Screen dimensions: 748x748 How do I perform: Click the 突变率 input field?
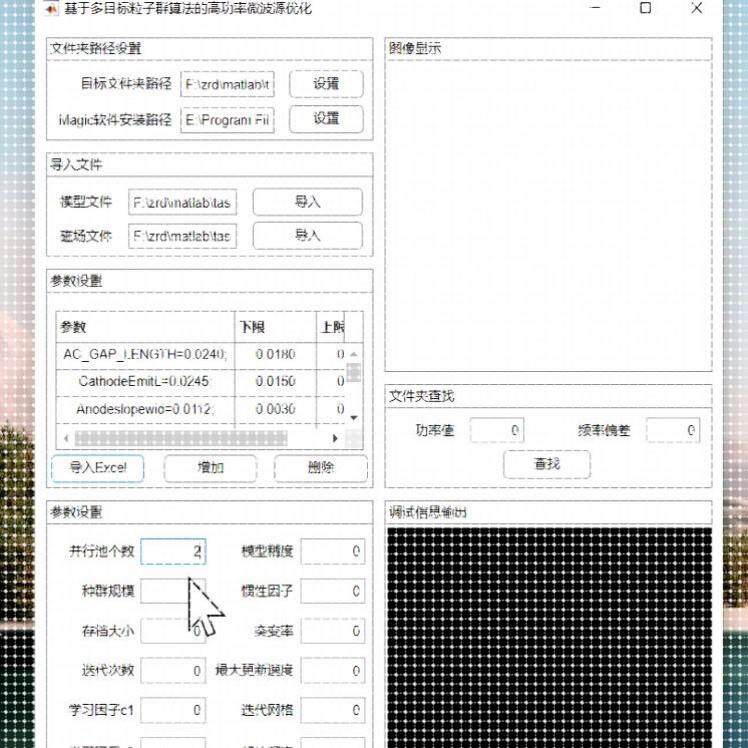333,631
